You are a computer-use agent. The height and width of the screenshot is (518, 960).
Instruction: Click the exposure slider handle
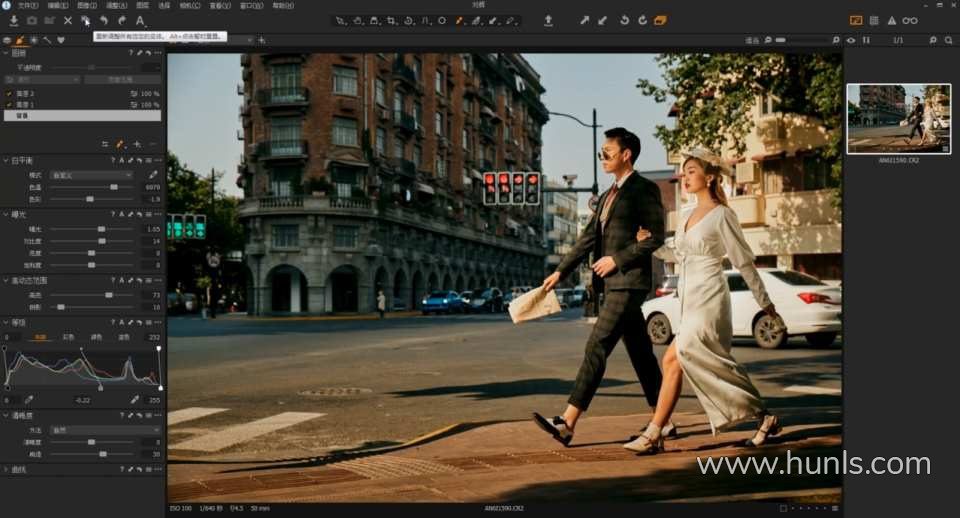point(101,228)
